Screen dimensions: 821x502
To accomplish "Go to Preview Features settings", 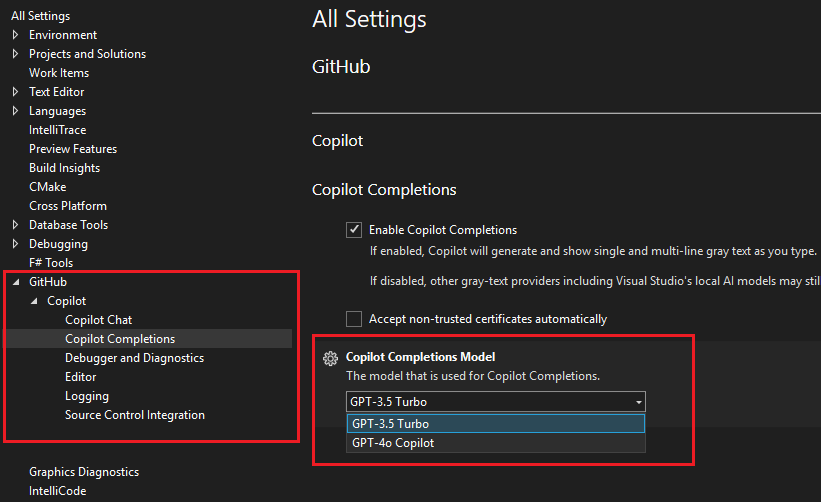I will (x=73, y=149).
